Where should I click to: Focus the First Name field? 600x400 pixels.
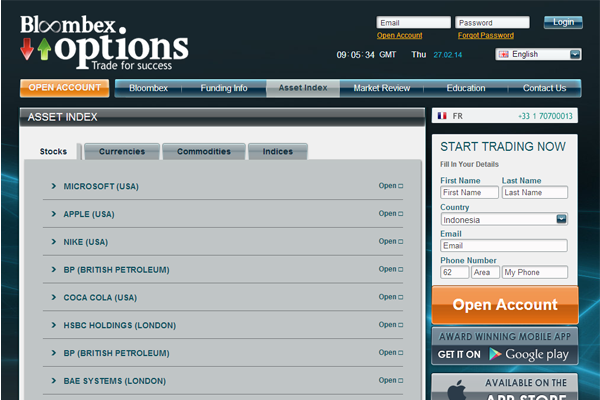(470, 192)
